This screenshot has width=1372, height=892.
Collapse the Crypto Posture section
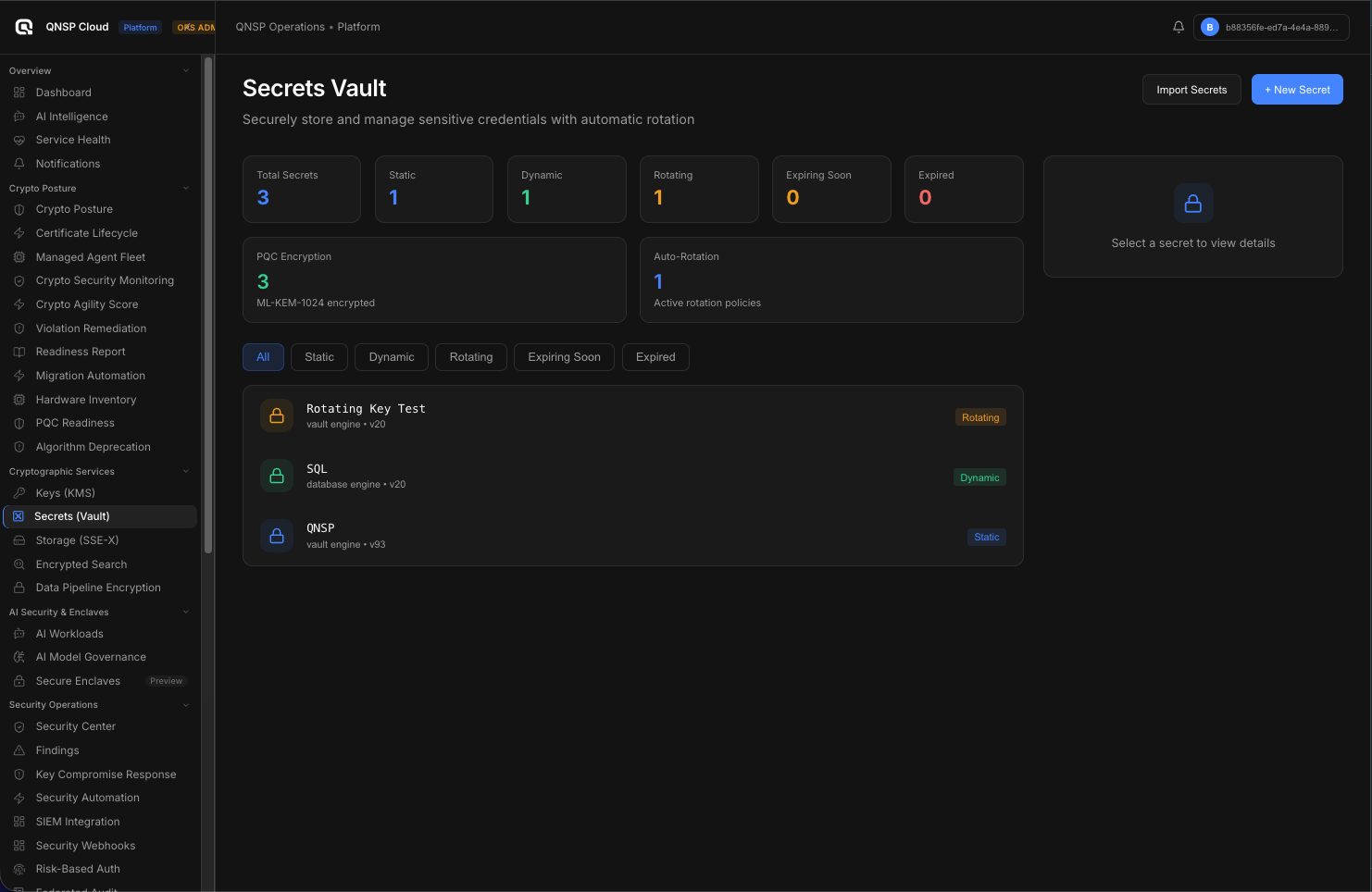point(185,187)
